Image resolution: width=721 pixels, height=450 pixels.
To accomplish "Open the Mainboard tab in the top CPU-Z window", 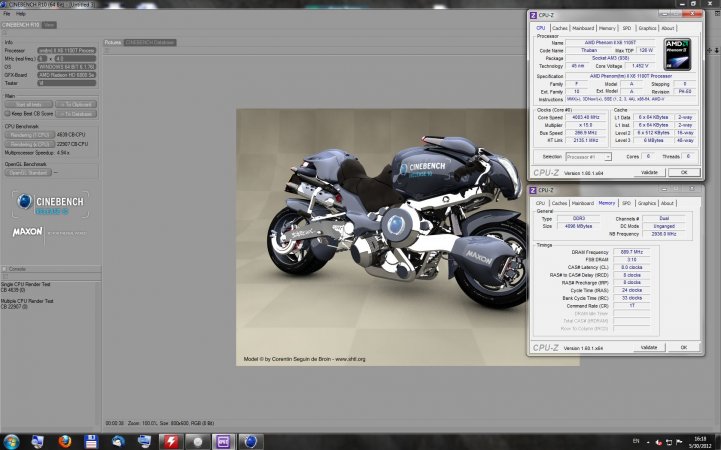I will click(583, 28).
